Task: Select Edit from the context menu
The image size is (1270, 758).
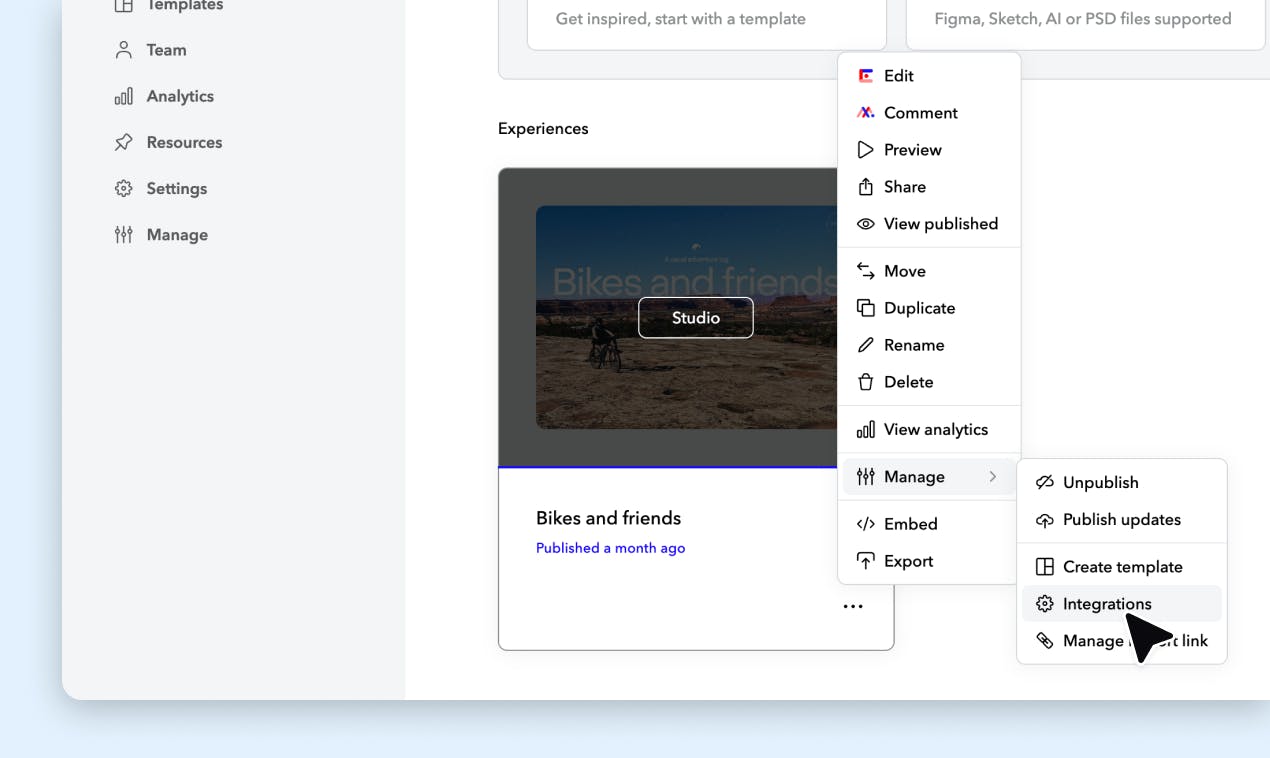Action: pyautogui.click(x=929, y=76)
